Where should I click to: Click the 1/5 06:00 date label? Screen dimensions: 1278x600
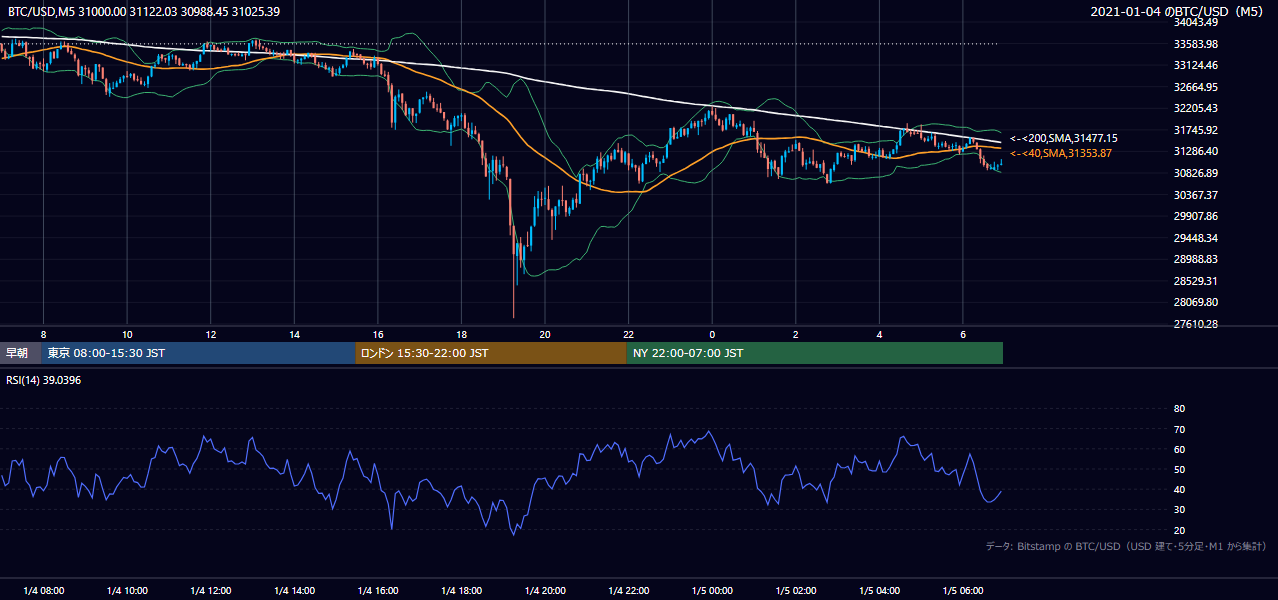(963, 590)
